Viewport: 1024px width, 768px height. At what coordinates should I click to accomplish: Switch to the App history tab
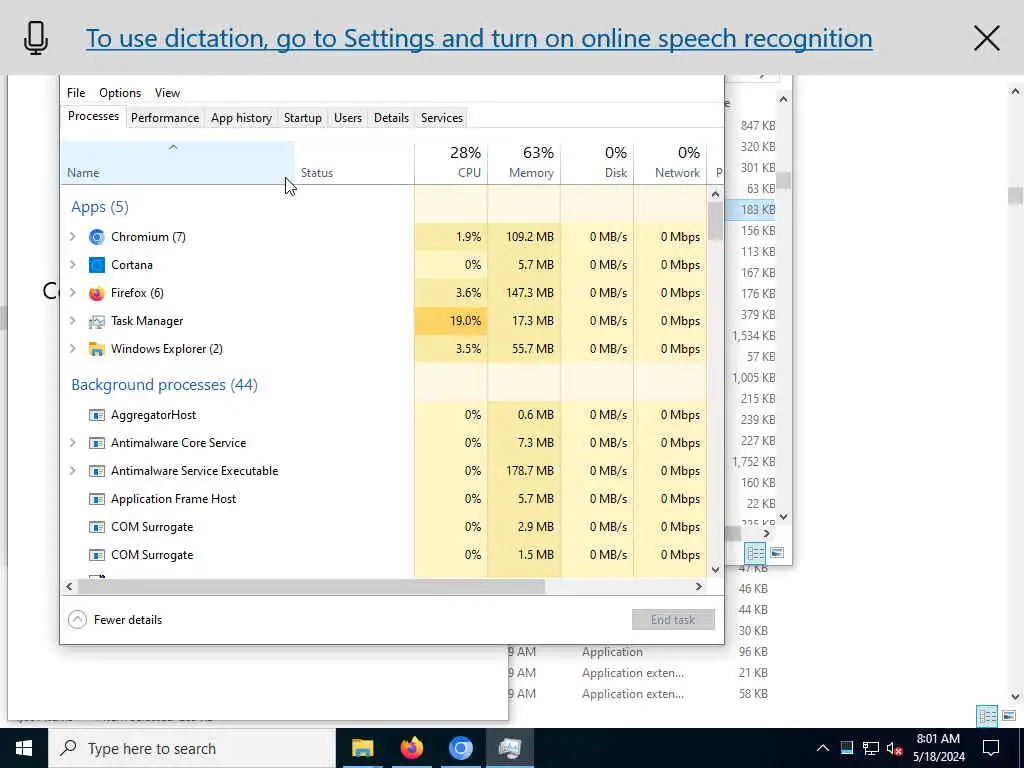(x=241, y=118)
